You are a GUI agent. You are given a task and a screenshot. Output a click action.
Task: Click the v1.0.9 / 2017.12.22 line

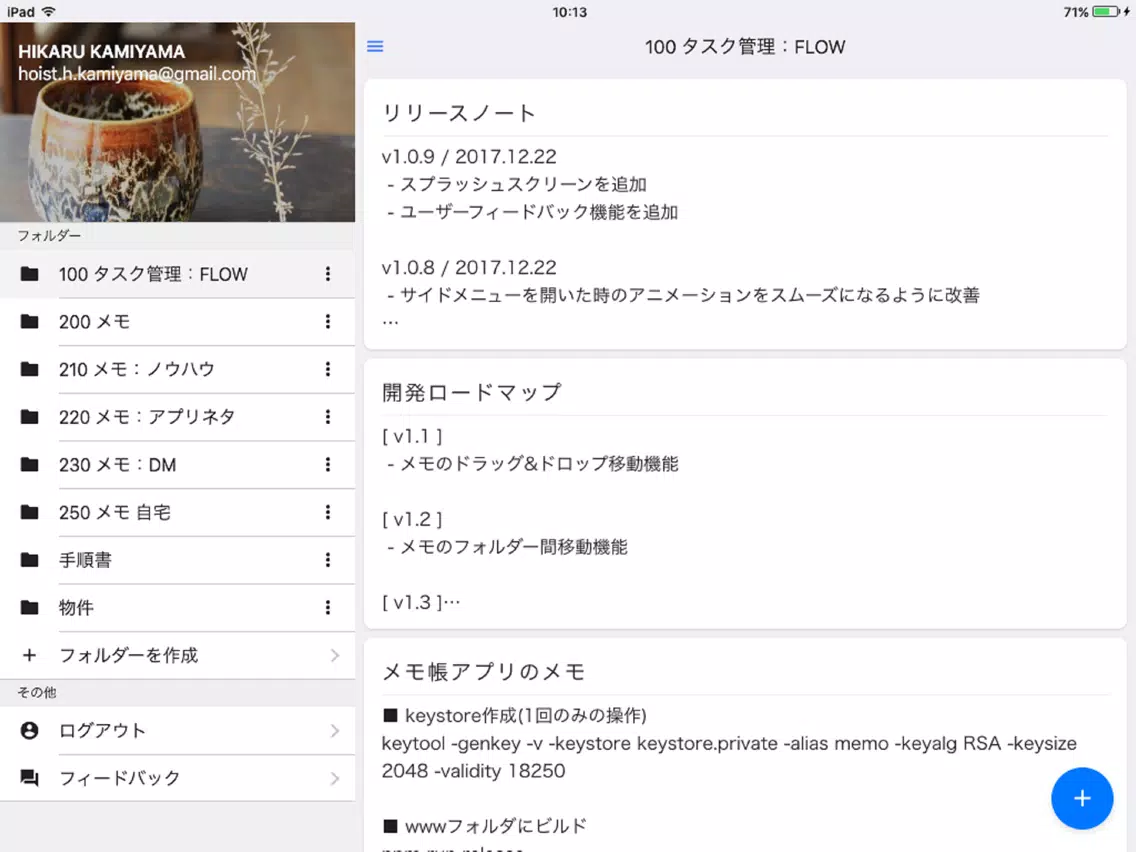(469, 156)
